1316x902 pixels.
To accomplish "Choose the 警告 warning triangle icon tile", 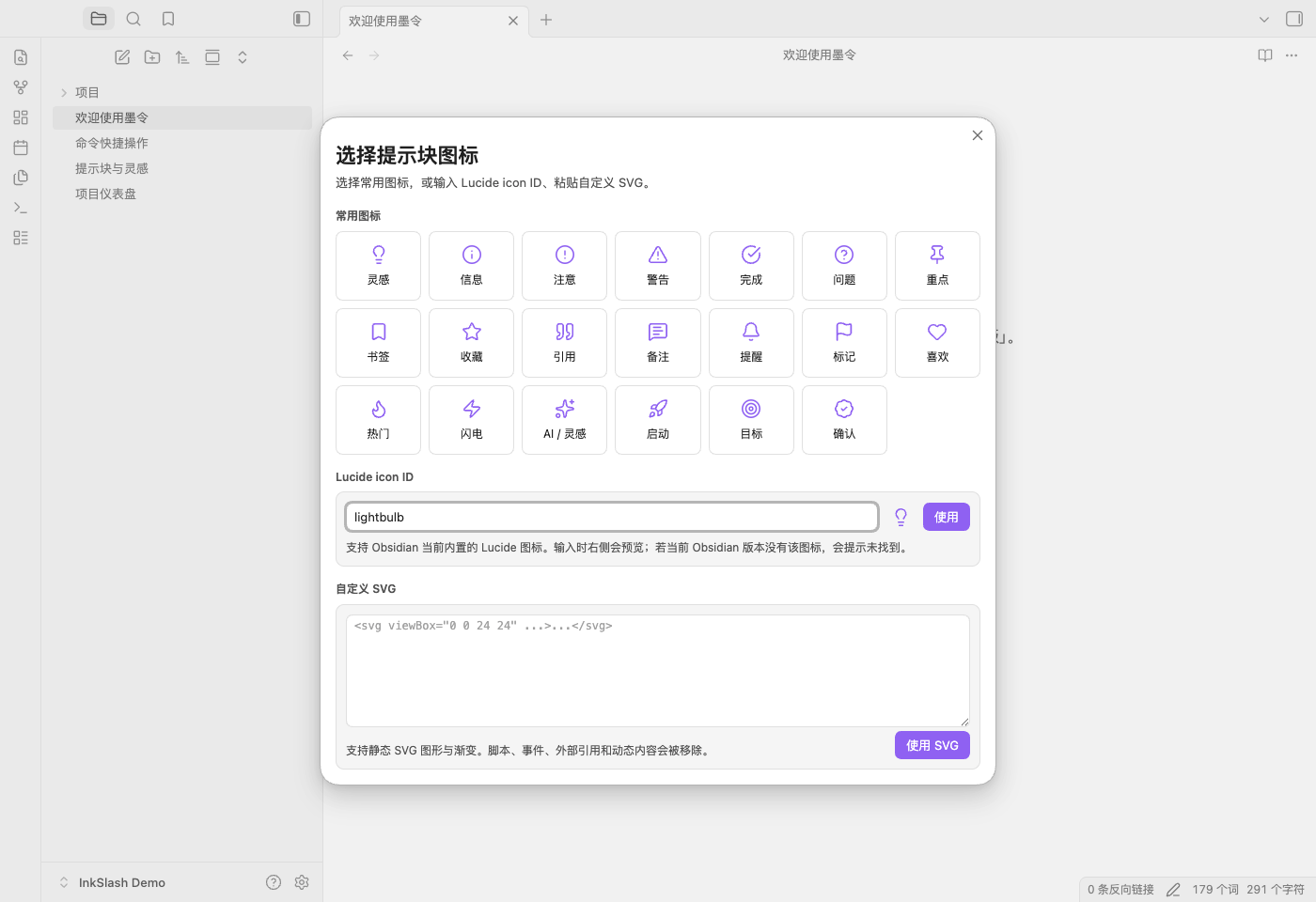I will point(658,266).
